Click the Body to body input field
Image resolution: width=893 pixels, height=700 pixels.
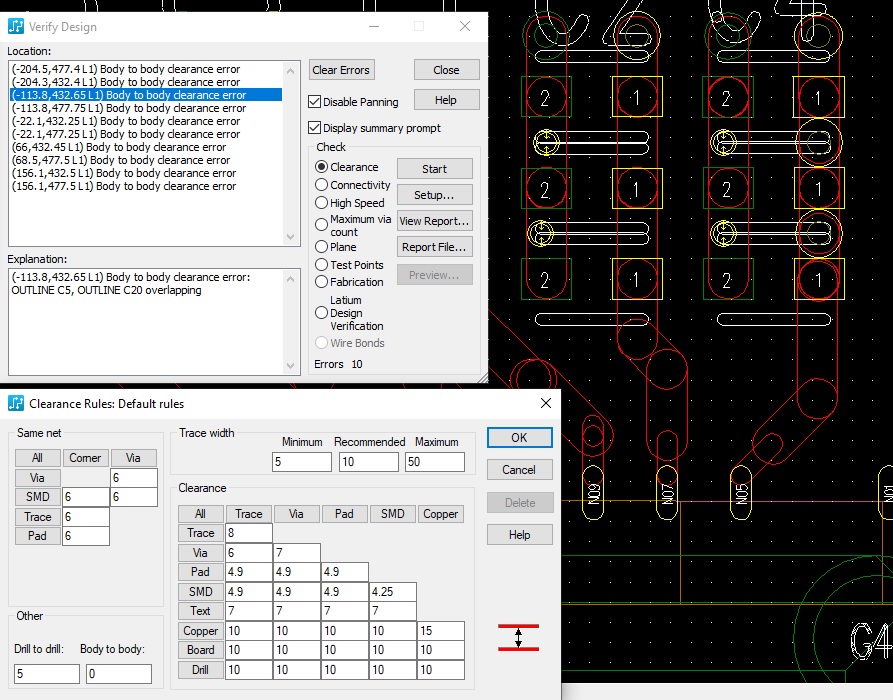pos(119,674)
